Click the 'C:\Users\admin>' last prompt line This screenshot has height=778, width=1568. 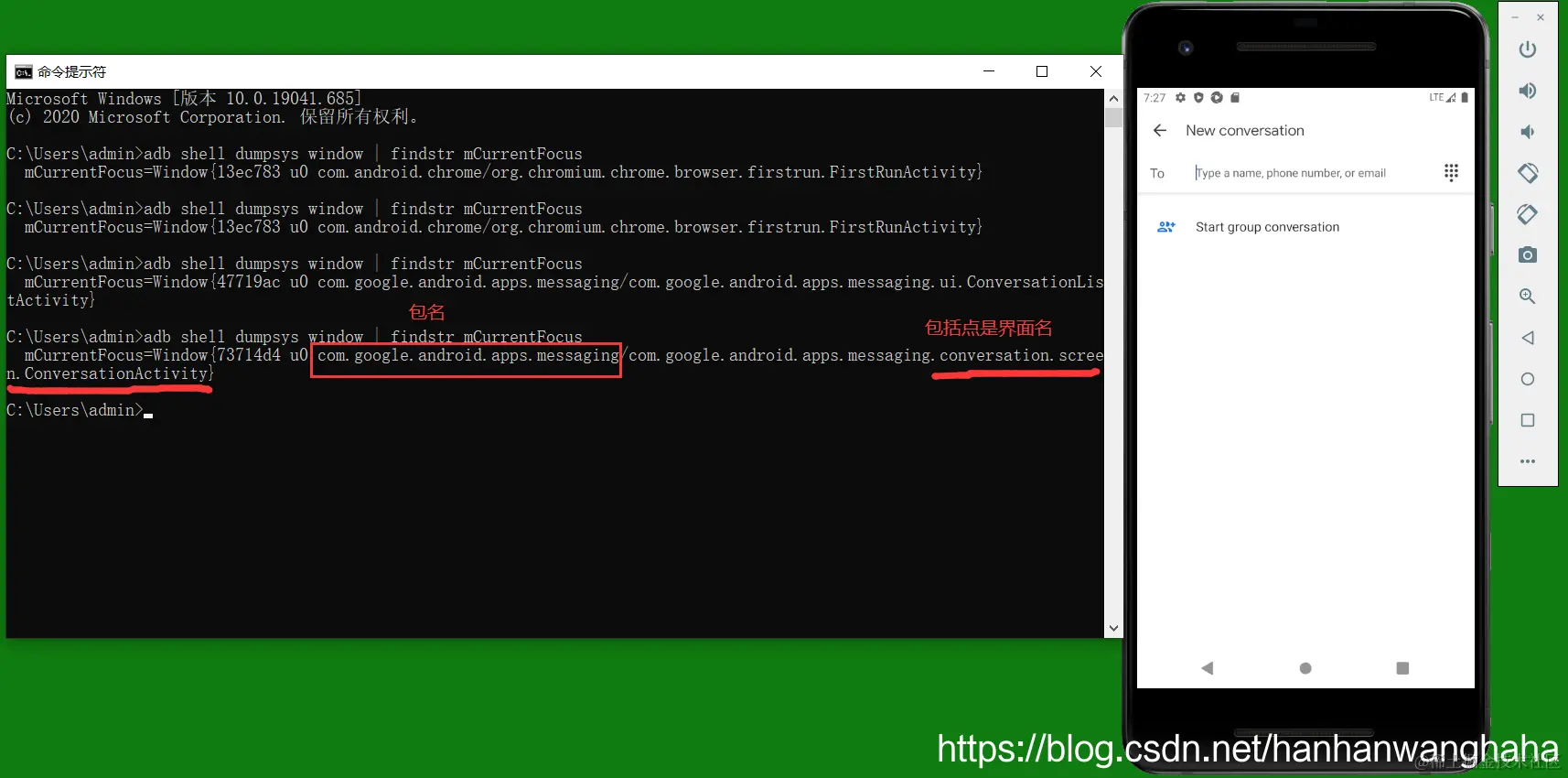coord(75,410)
